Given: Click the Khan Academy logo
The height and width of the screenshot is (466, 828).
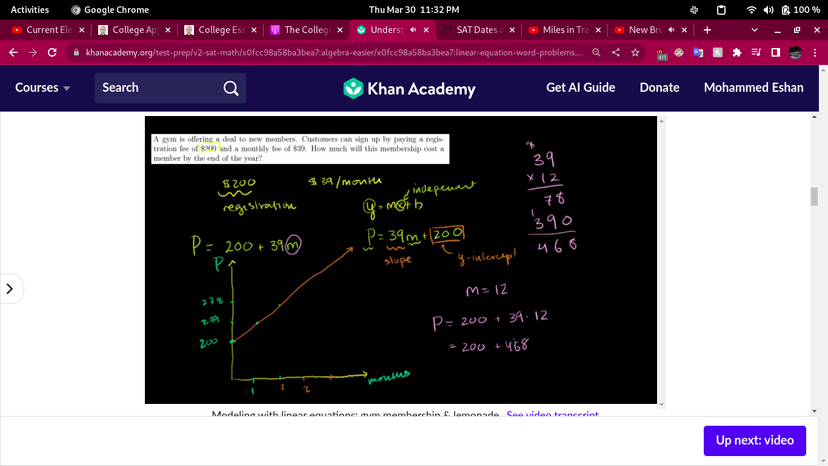Looking at the screenshot, I should [409, 88].
